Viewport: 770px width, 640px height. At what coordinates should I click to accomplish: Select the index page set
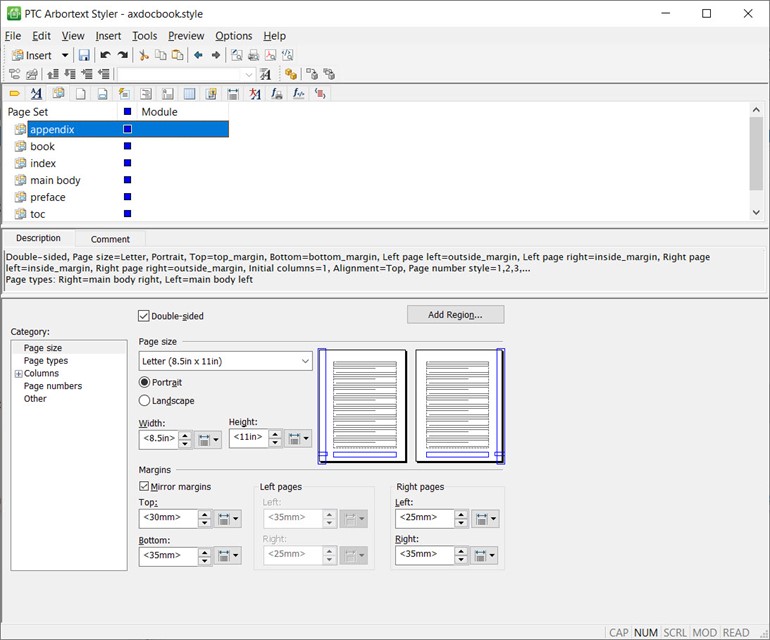[43, 163]
